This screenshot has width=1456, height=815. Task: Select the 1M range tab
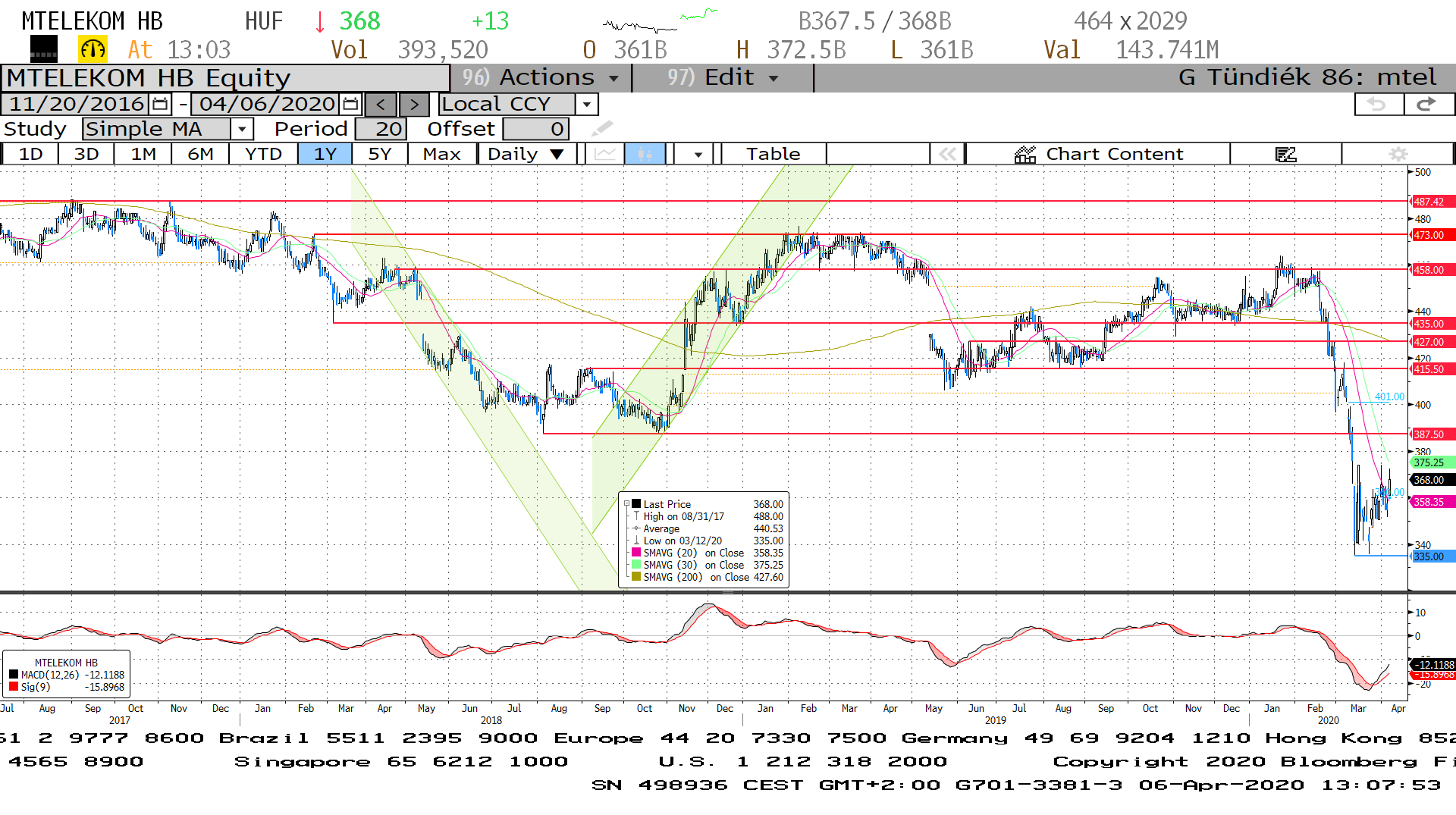pyautogui.click(x=143, y=154)
